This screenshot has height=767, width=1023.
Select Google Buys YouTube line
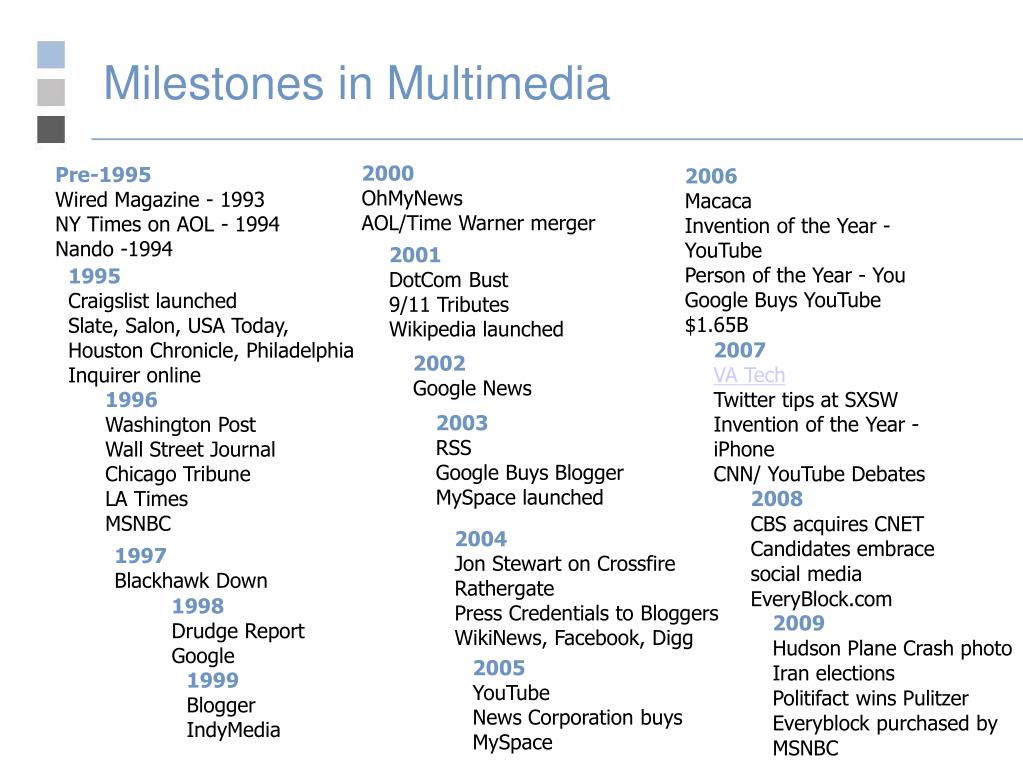click(x=783, y=300)
